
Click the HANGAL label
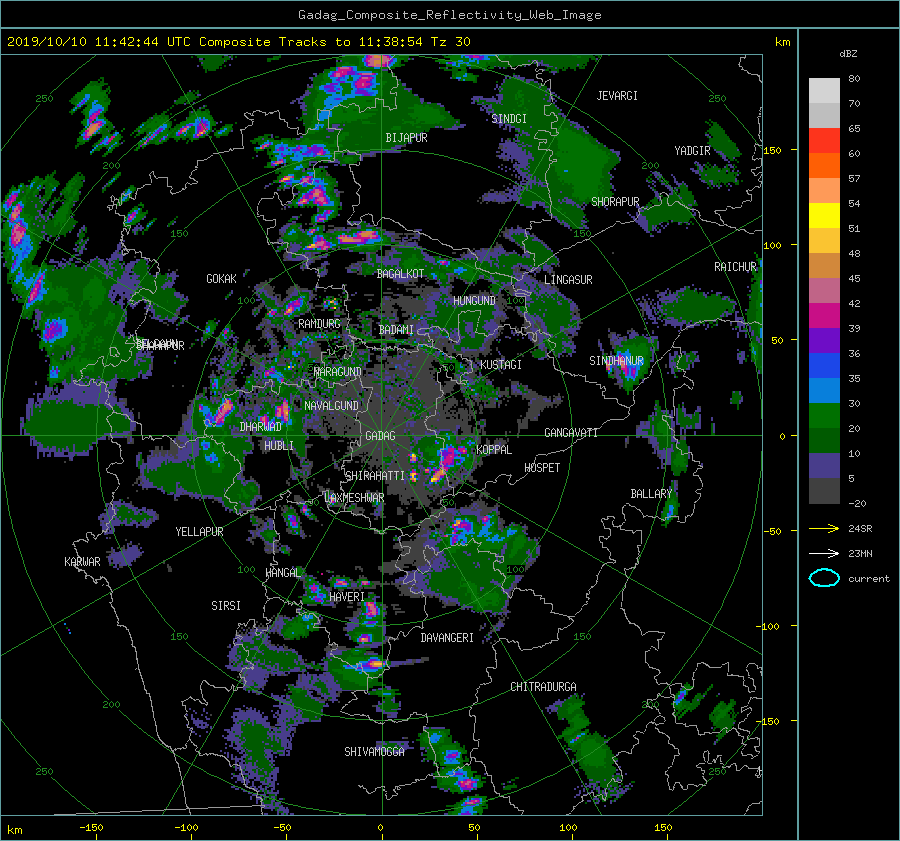coord(282,573)
